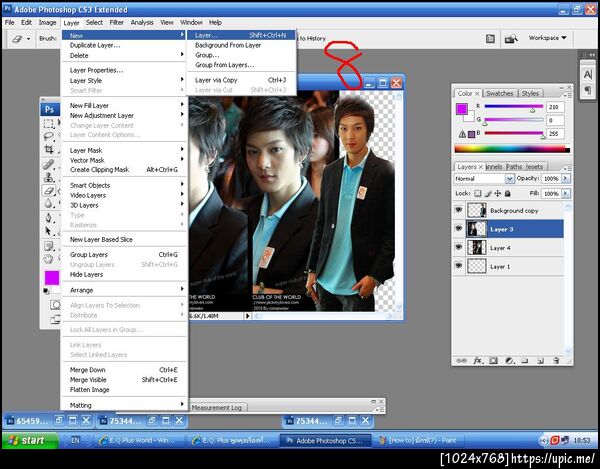
Task: Click the Opacity percentage field
Action: tap(551, 179)
